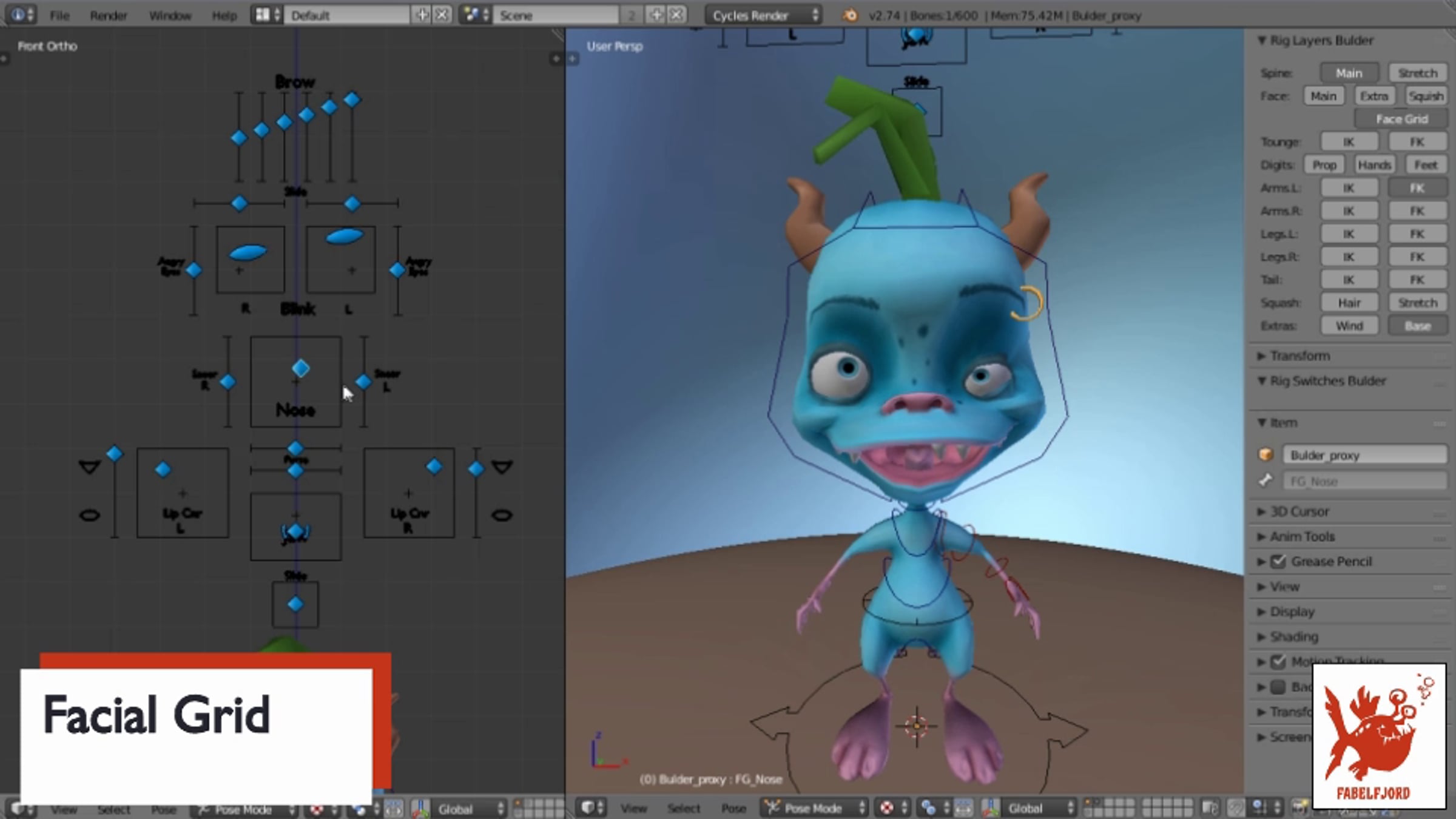Browse screen layouts via the layout icon

point(268,15)
